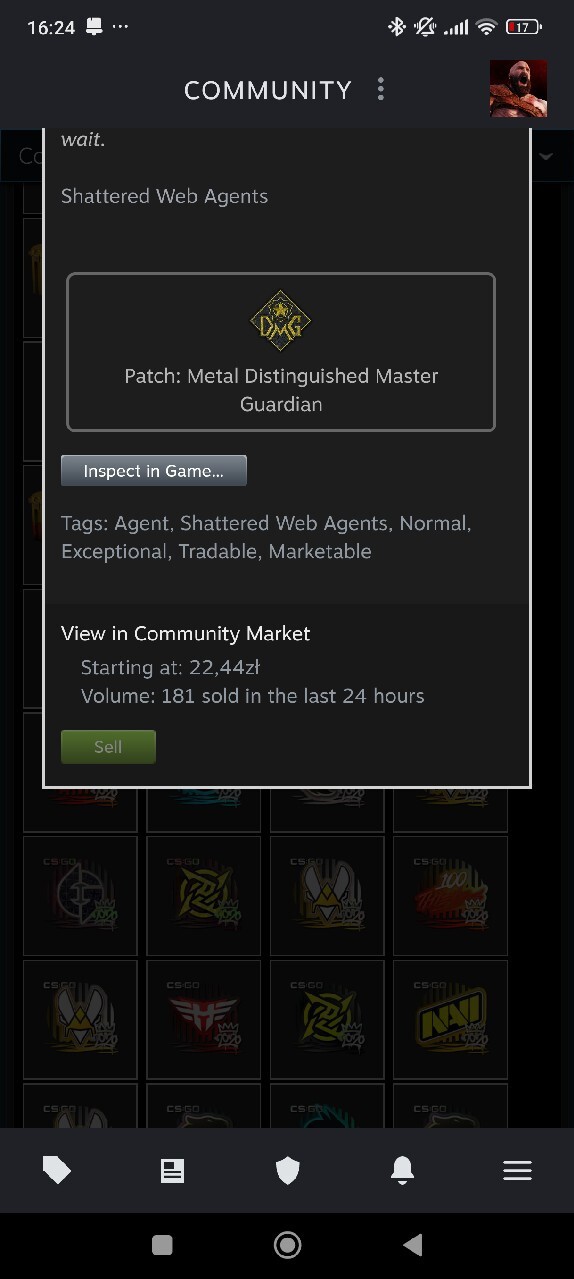Viewport: 574px width, 1279px height.
Task: Open the Steam store tag icon
Action: coord(57,1170)
